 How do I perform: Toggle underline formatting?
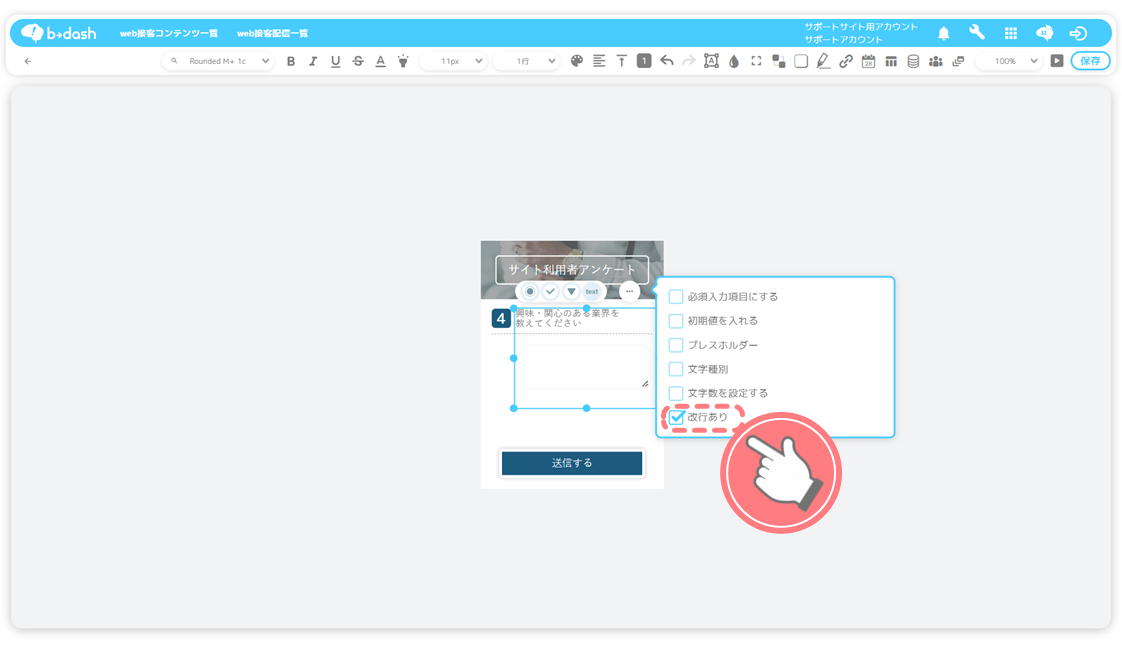335,62
